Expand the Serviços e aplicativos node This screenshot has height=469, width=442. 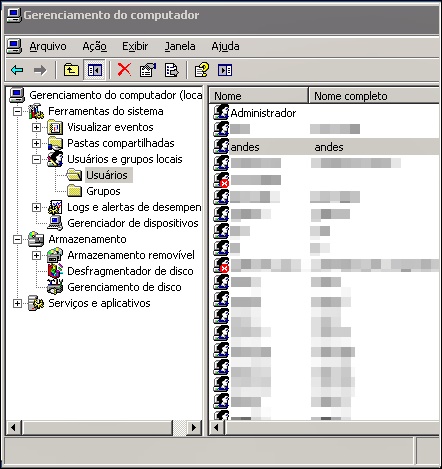17,303
